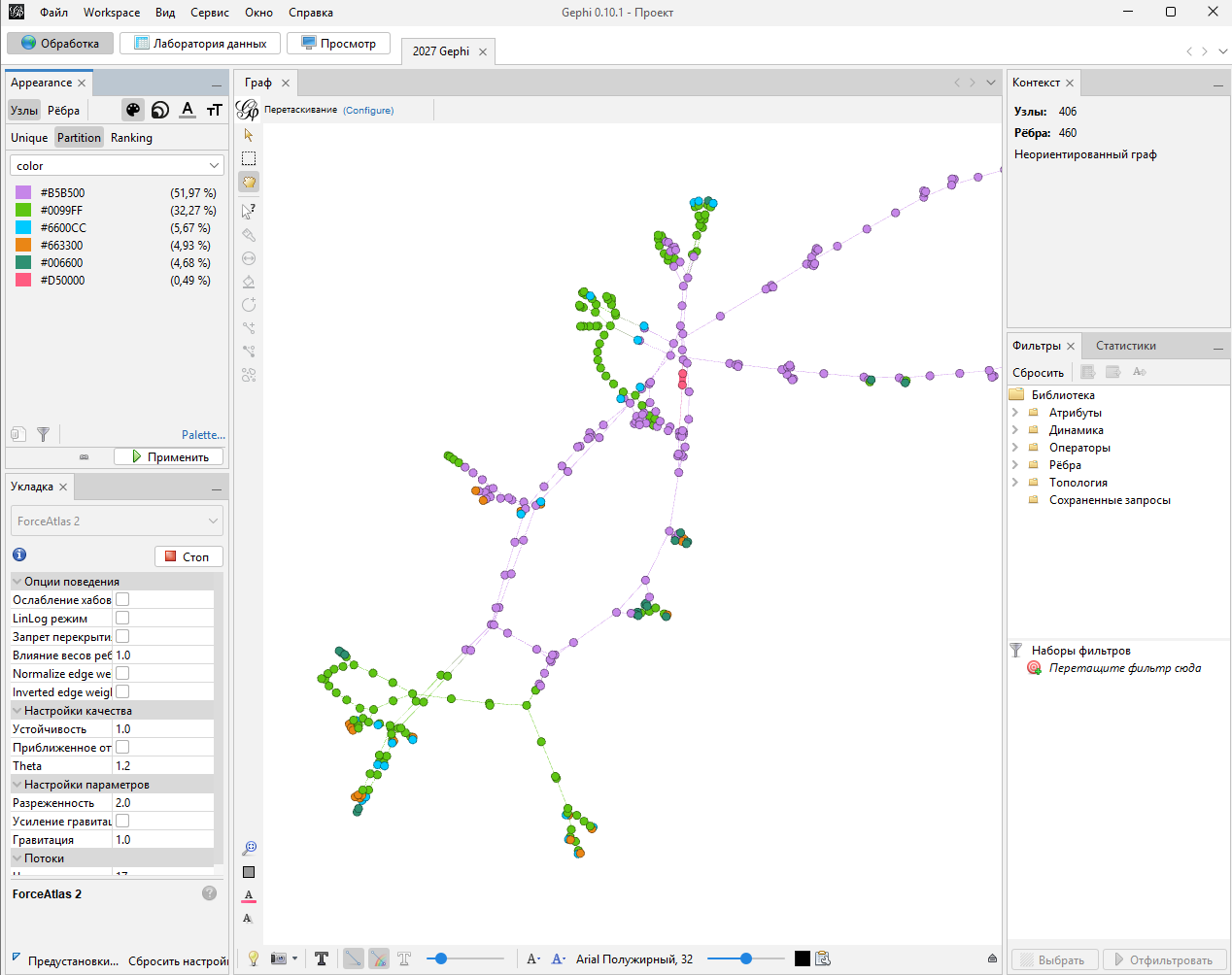
Task: Activate the hand drag tool
Action: click(x=249, y=182)
